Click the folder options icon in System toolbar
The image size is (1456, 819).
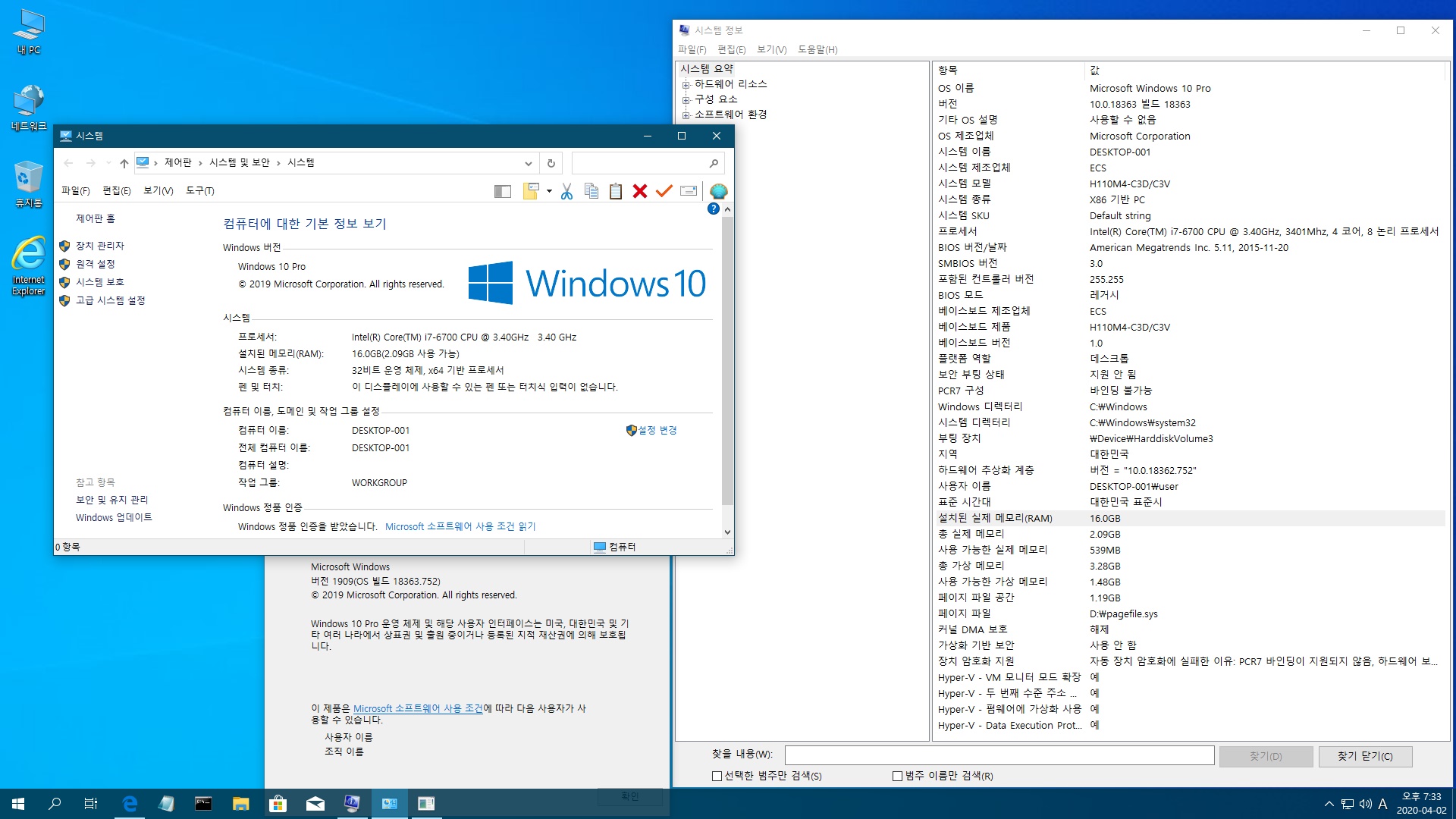(531, 191)
